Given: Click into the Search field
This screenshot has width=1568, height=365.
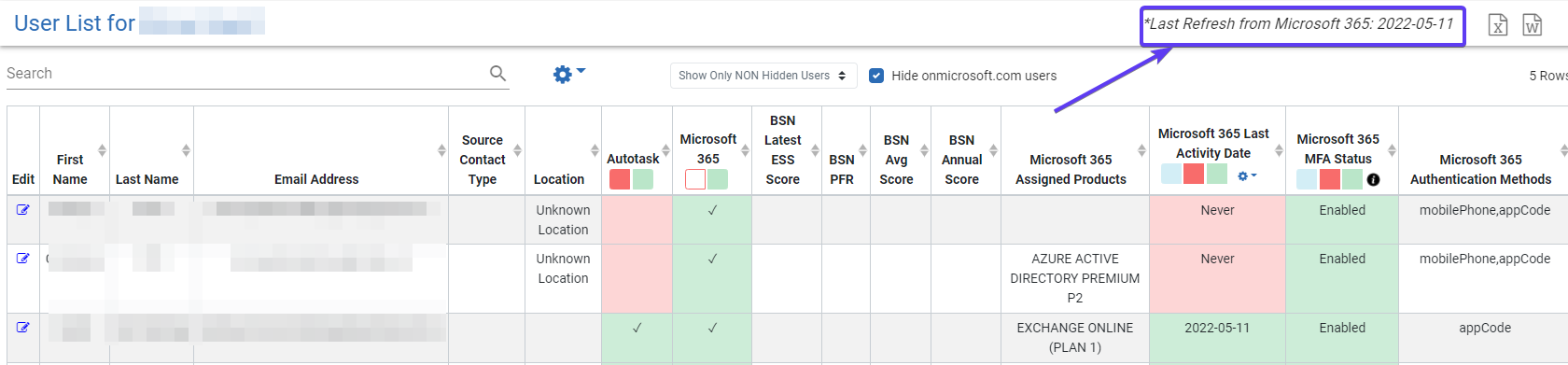Looking at the screenshot, I should pos(246,74).
